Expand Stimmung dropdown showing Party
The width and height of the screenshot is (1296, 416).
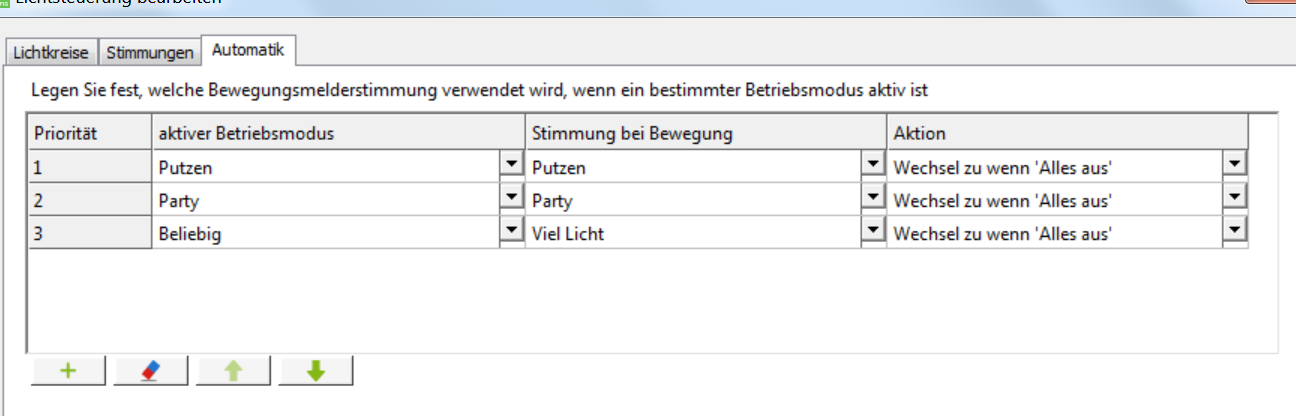(873, 198)
